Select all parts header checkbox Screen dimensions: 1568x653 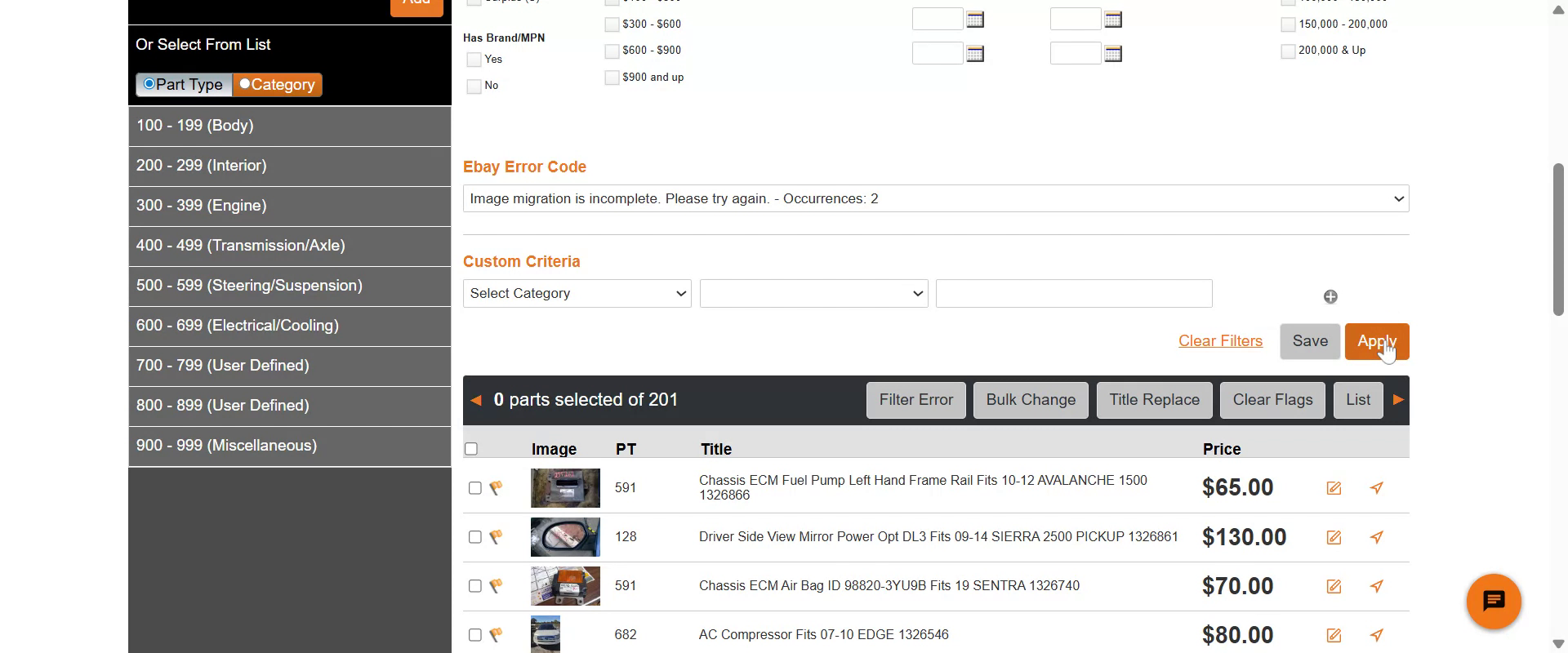click(x=470, y=449)
